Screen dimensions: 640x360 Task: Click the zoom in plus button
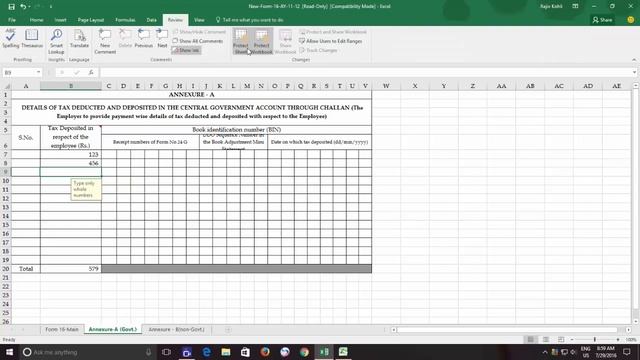click(618, 340)
